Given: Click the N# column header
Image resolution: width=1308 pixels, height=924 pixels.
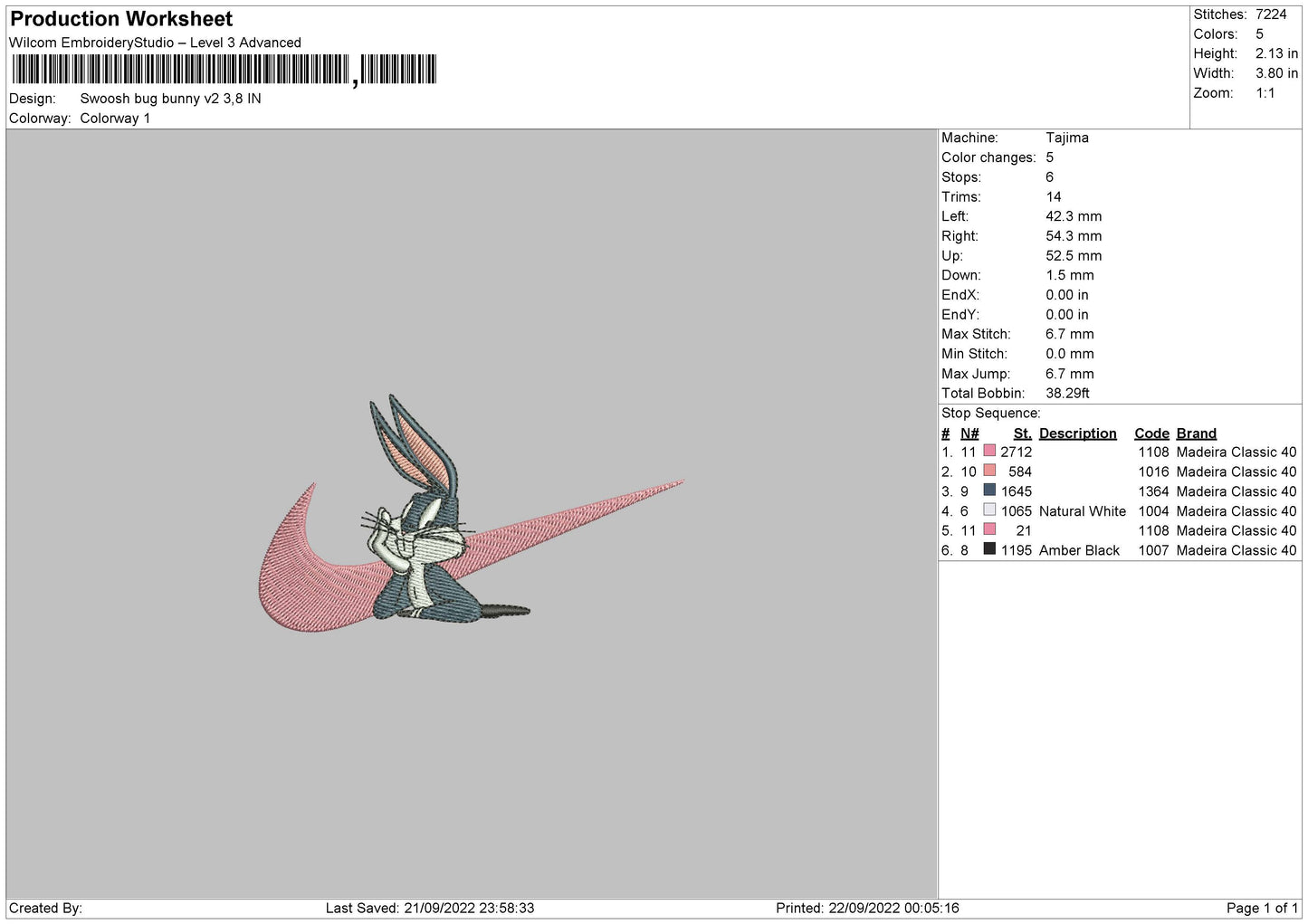Looking at the screenshot, I should click(969, 433).
